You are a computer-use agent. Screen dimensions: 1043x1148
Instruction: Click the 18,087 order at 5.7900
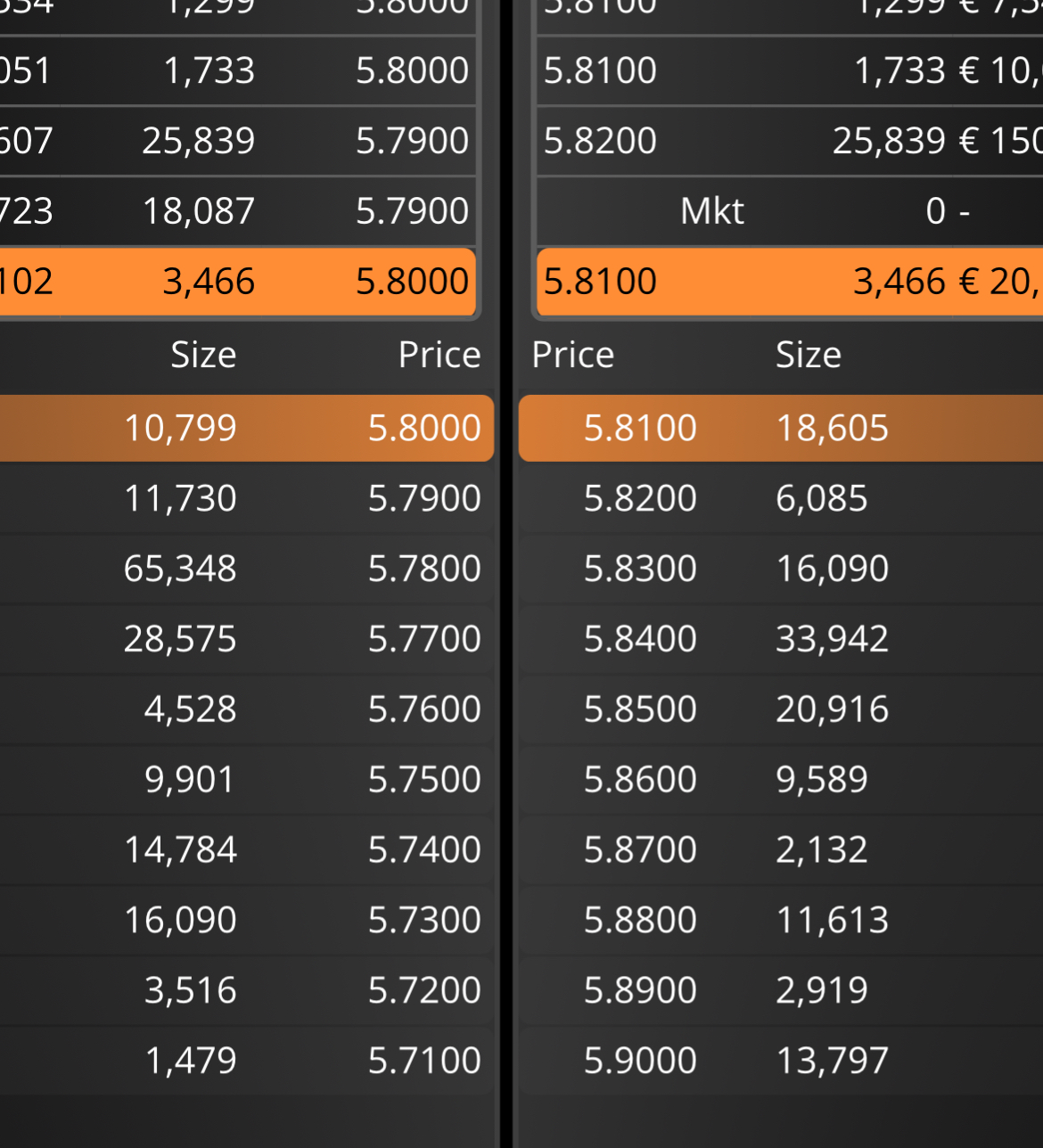[x=238, y=211]
